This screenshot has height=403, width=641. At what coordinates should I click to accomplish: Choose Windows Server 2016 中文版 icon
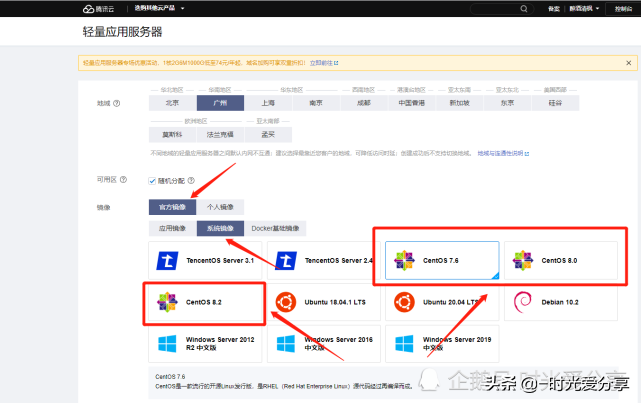pyautogui.click(x=286, y=344)
